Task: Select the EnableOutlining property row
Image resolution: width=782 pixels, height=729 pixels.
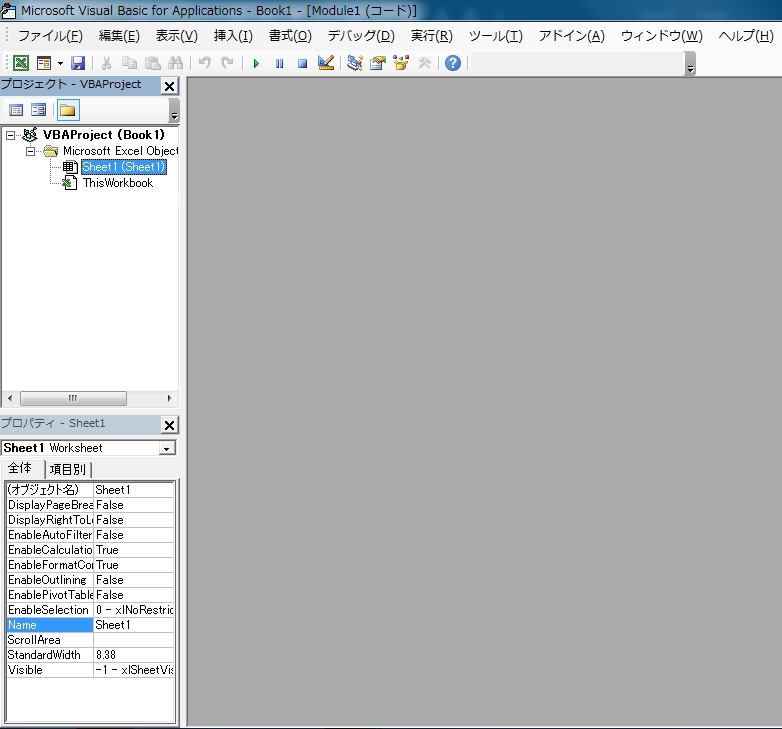Action: click(x=90, y=579)
